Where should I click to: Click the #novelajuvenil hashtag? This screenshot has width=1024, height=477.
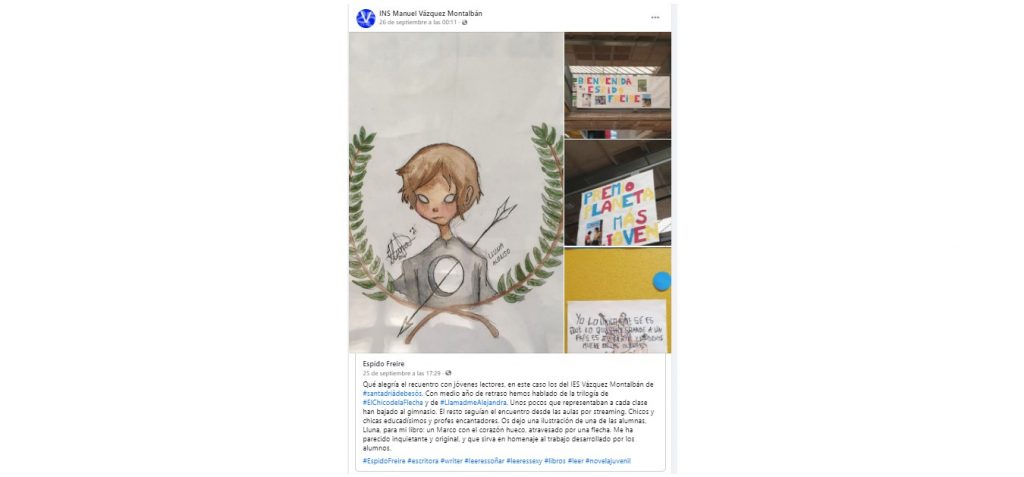(608, 461)
